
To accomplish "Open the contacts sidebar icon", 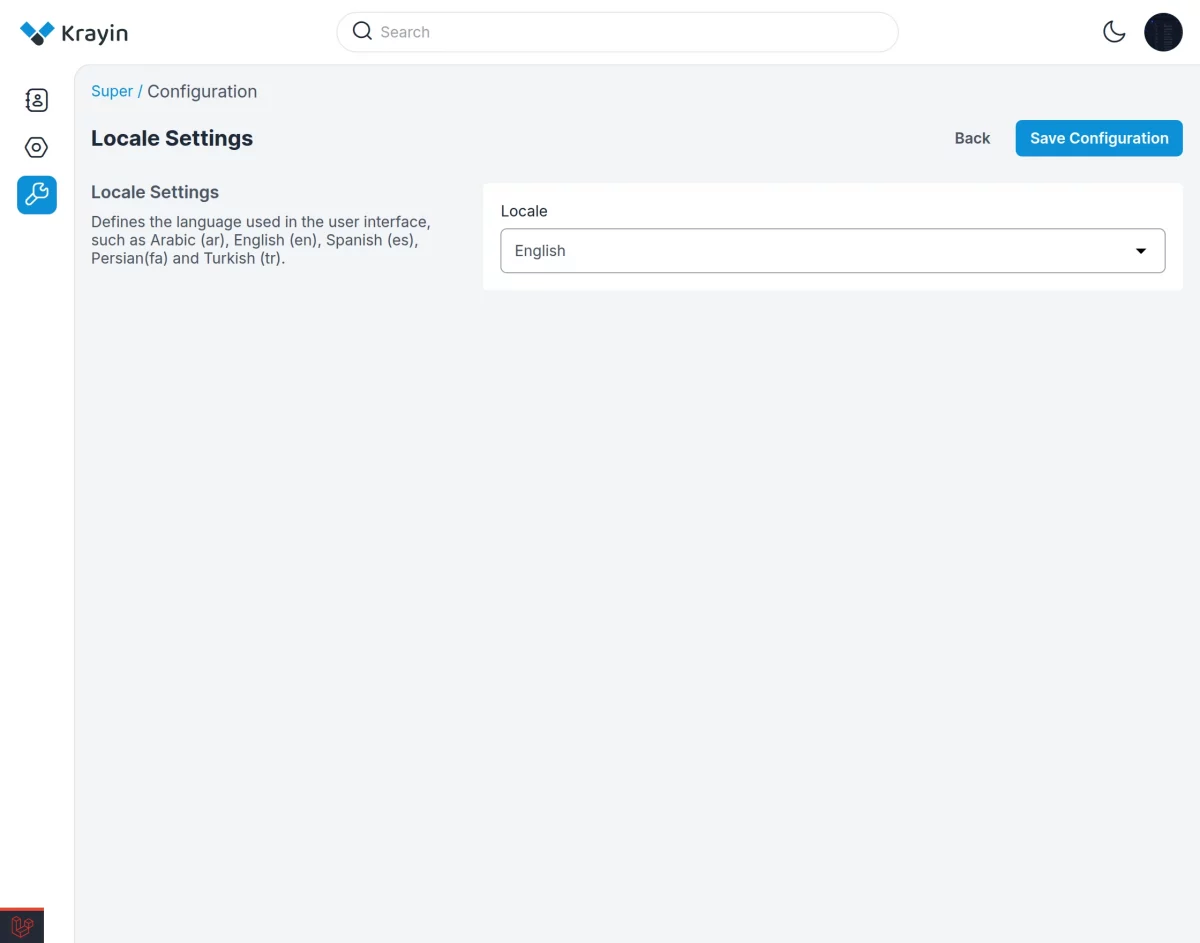I will click(x=37, y=100).
